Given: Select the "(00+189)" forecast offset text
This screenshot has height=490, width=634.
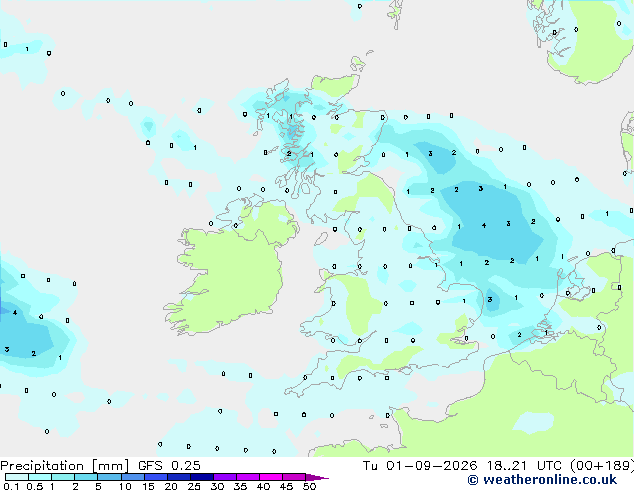Looking at the screenshot, I should (602, 466).
